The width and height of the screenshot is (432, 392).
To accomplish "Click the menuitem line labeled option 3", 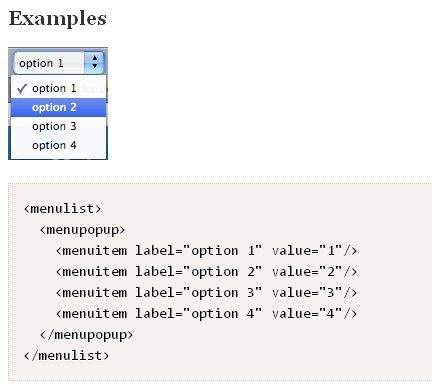I will pos(206,293).
